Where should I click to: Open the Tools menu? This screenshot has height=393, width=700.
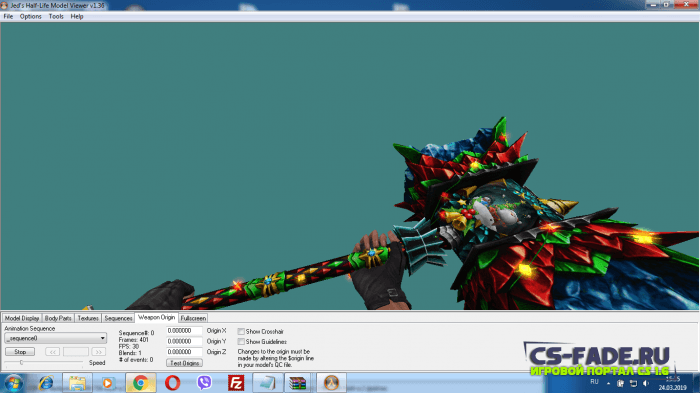tap(56, 17)
